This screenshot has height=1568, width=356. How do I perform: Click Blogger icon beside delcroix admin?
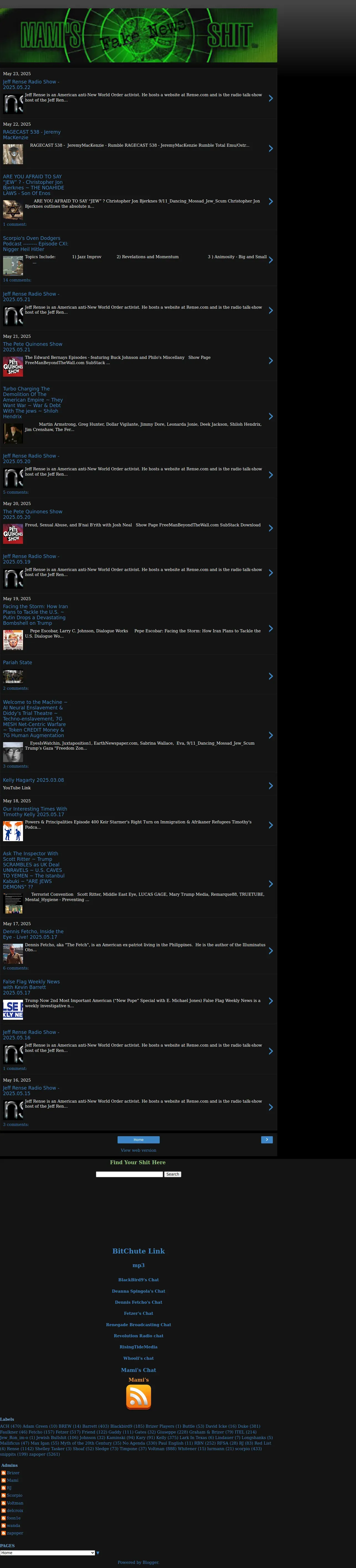coord(4,1511)
